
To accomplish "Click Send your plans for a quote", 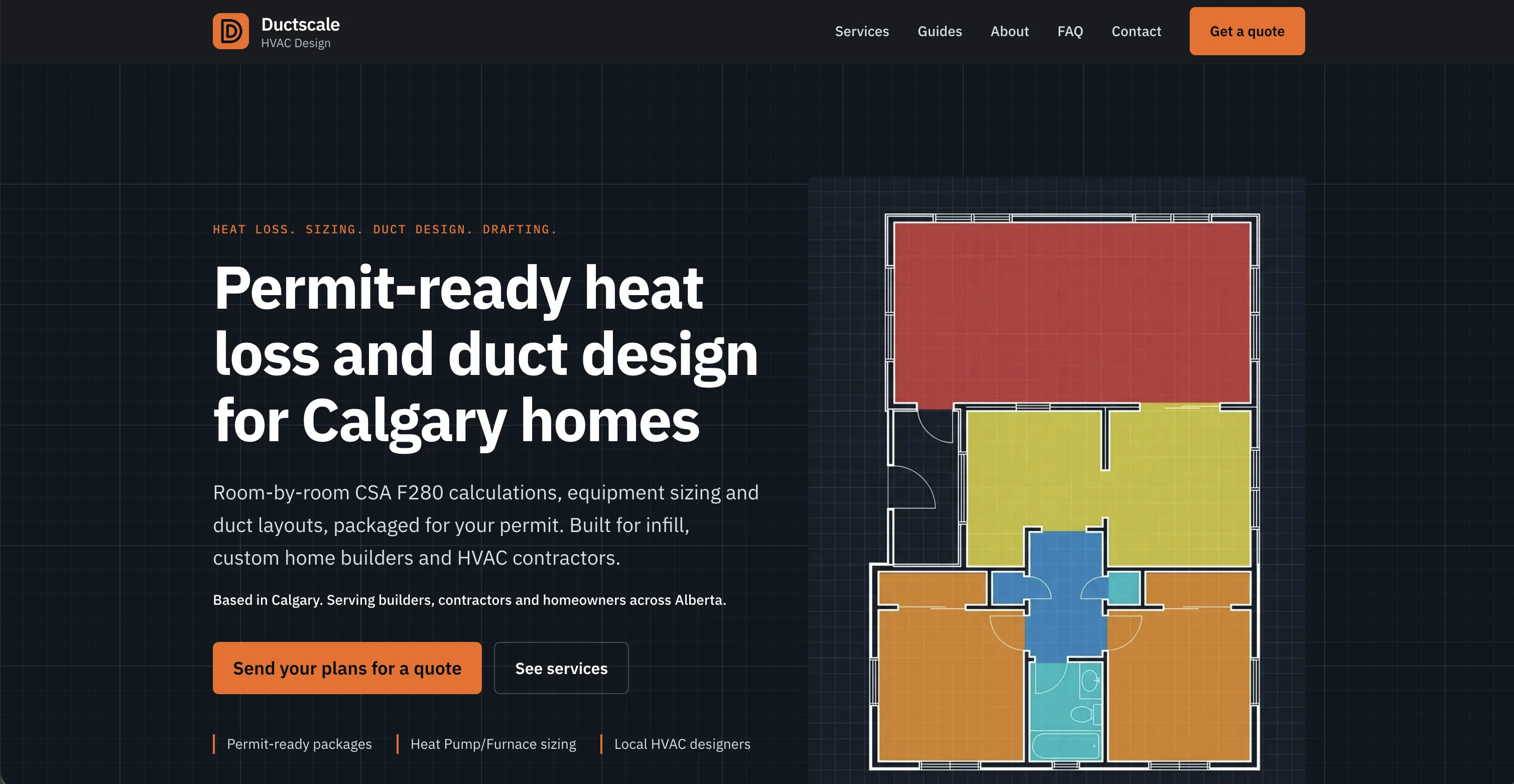I will [x=347, y=668].
